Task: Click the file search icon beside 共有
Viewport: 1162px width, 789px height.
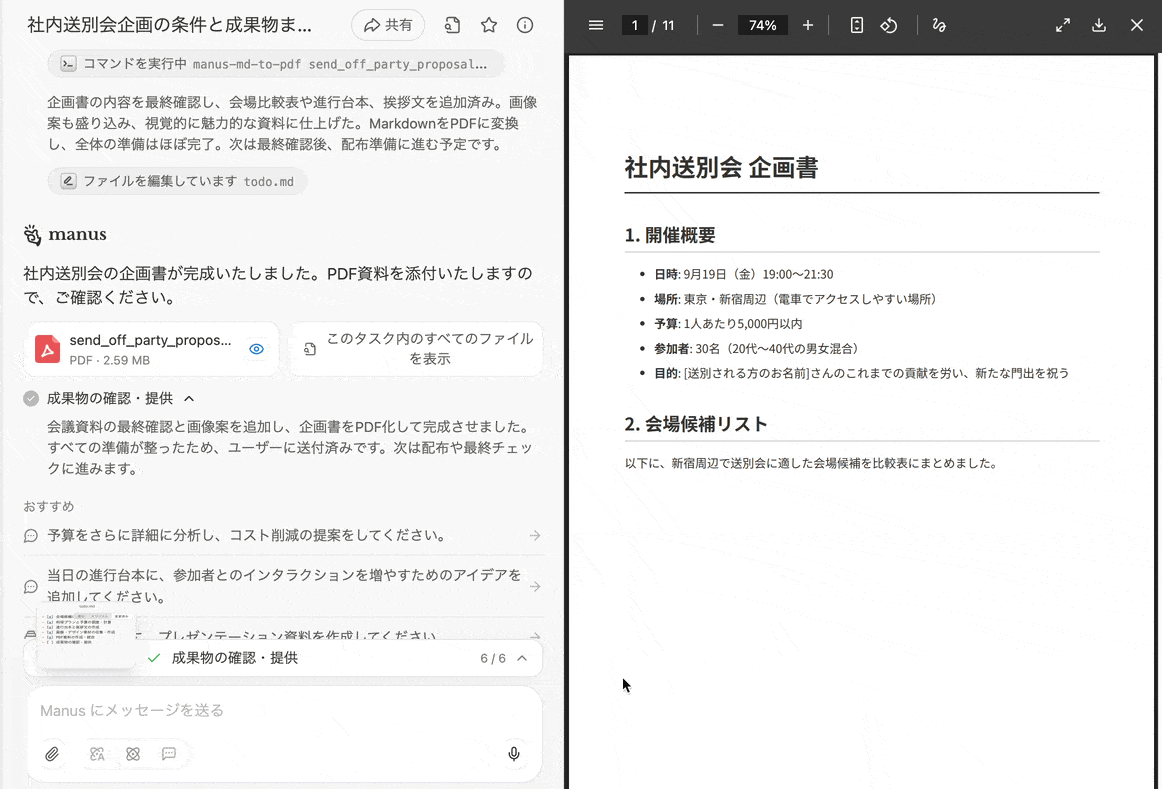Action: point(452,25)
